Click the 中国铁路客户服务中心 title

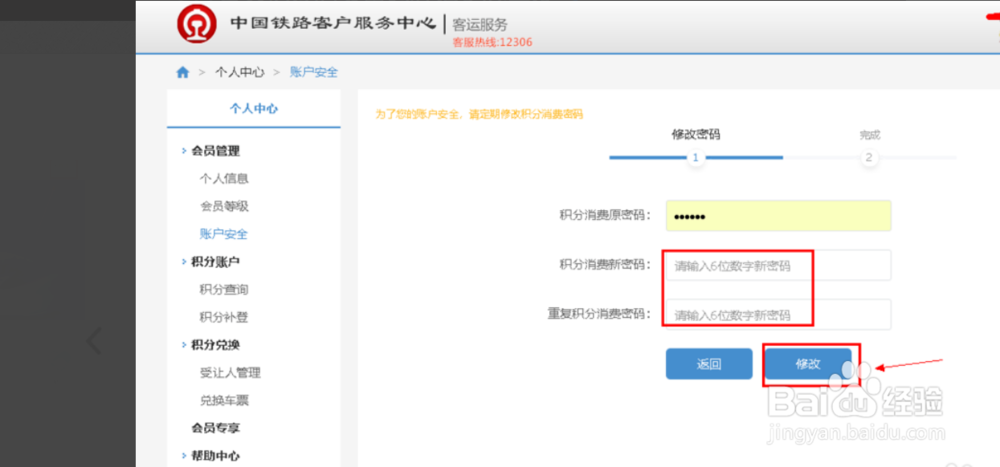(334, 23)
